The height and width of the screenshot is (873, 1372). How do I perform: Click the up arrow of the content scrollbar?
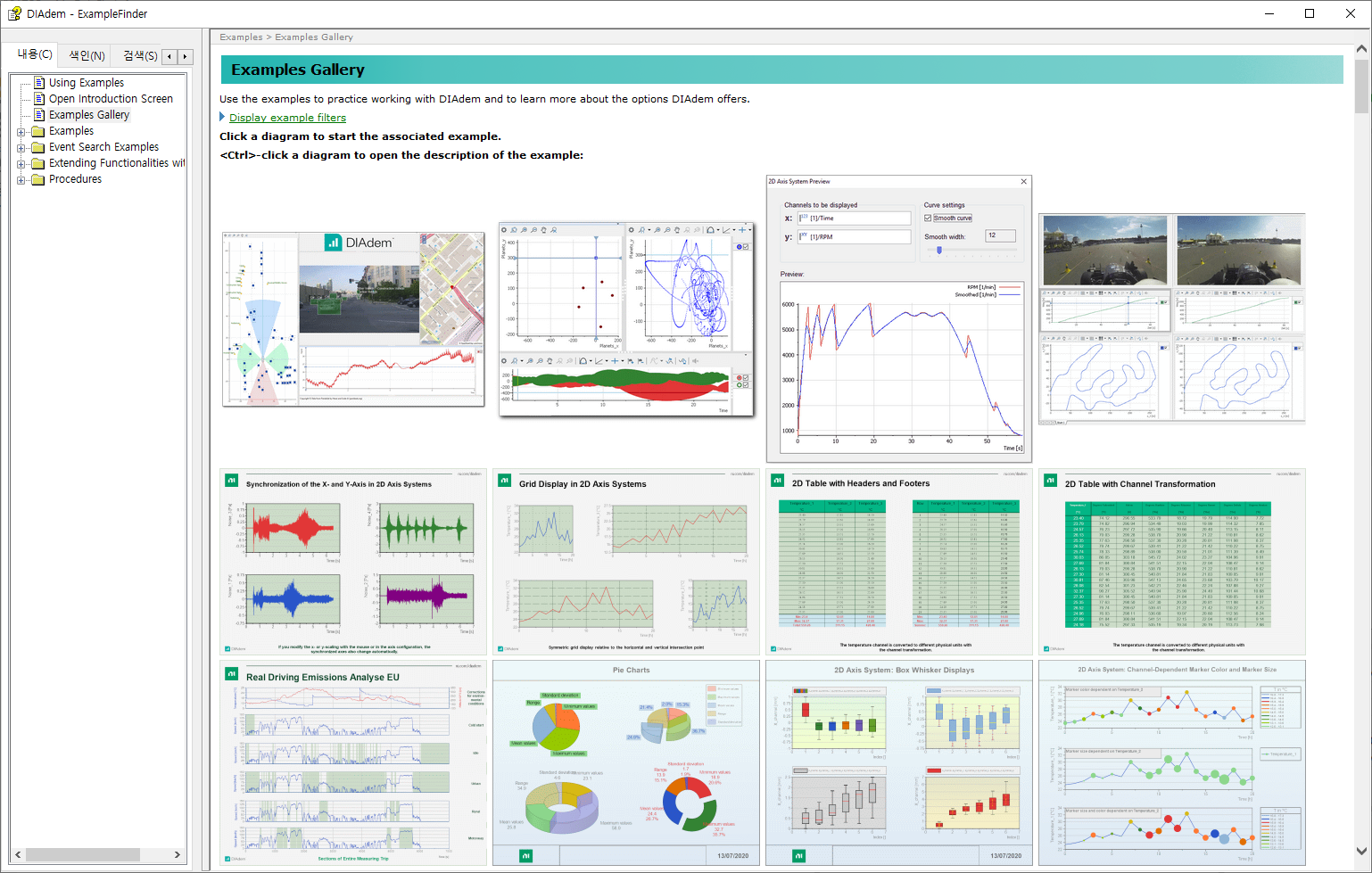point(1362,50)
